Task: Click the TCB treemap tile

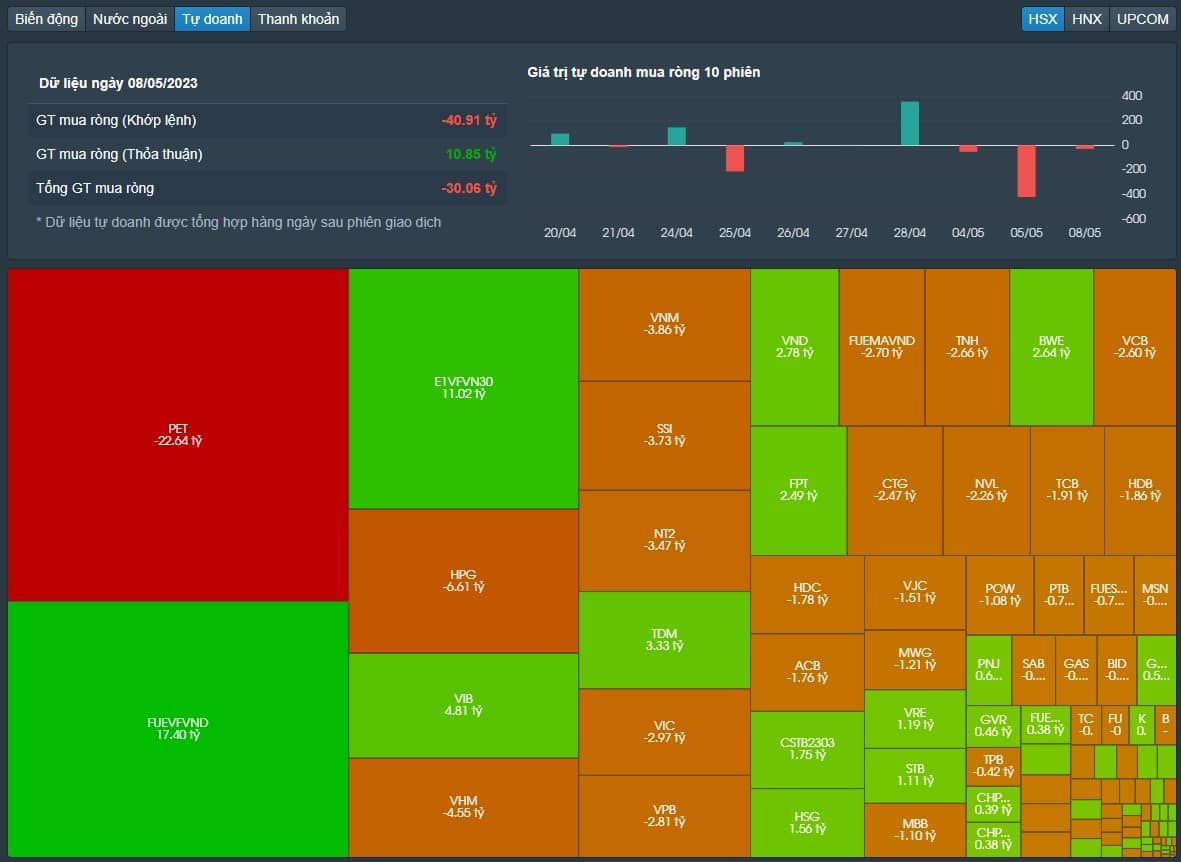Action: tap(1067, 491)
